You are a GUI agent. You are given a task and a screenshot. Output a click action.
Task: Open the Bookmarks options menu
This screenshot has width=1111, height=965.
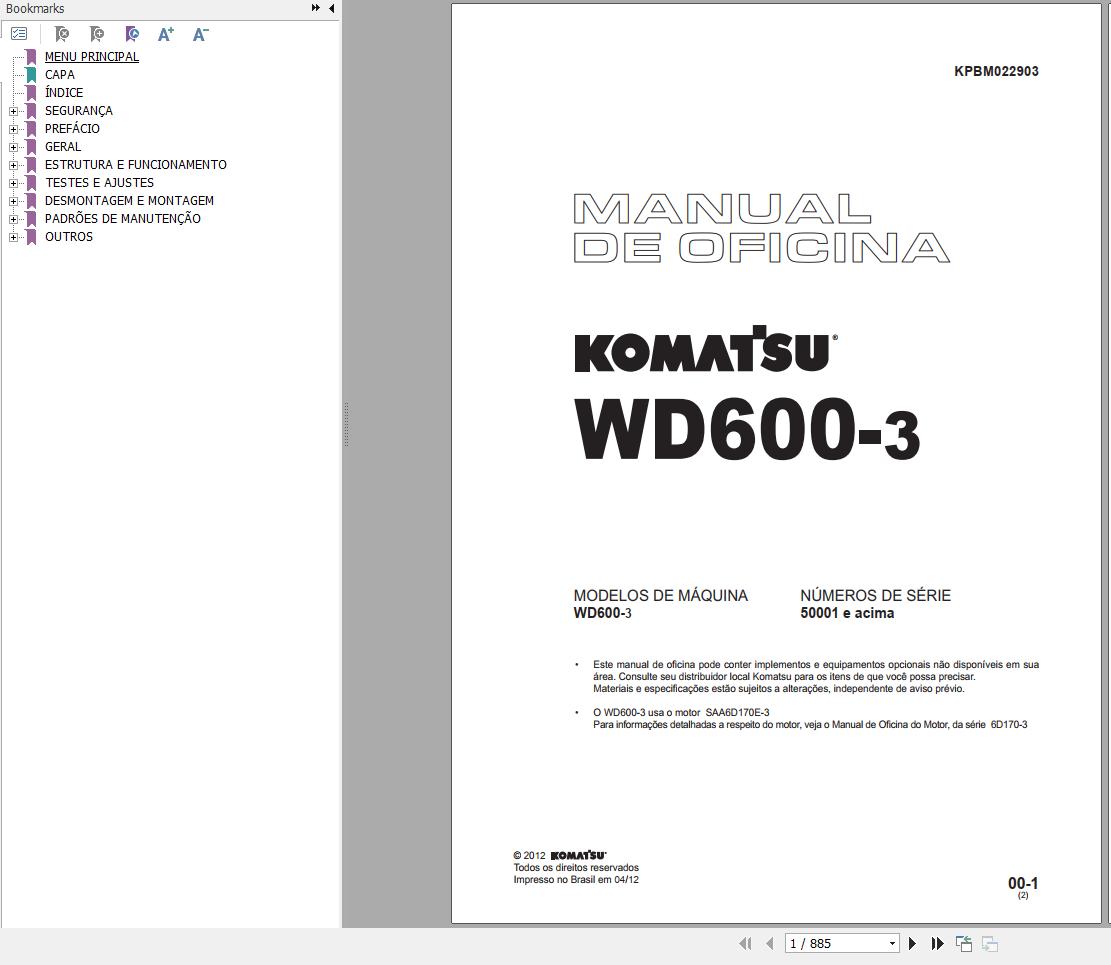(x=18, y=33)
